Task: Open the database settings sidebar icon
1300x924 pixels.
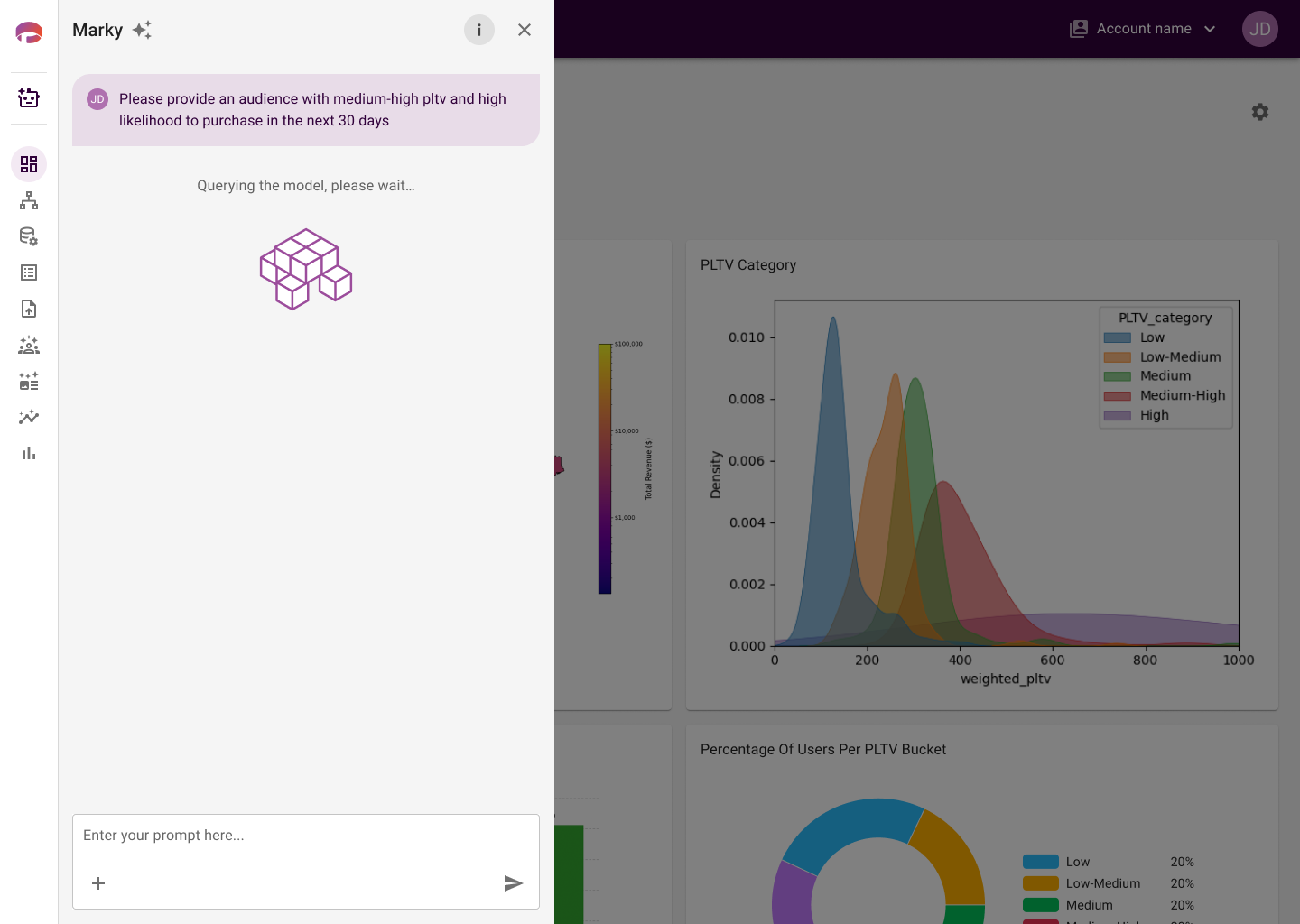Action: [x=29, y=236]
